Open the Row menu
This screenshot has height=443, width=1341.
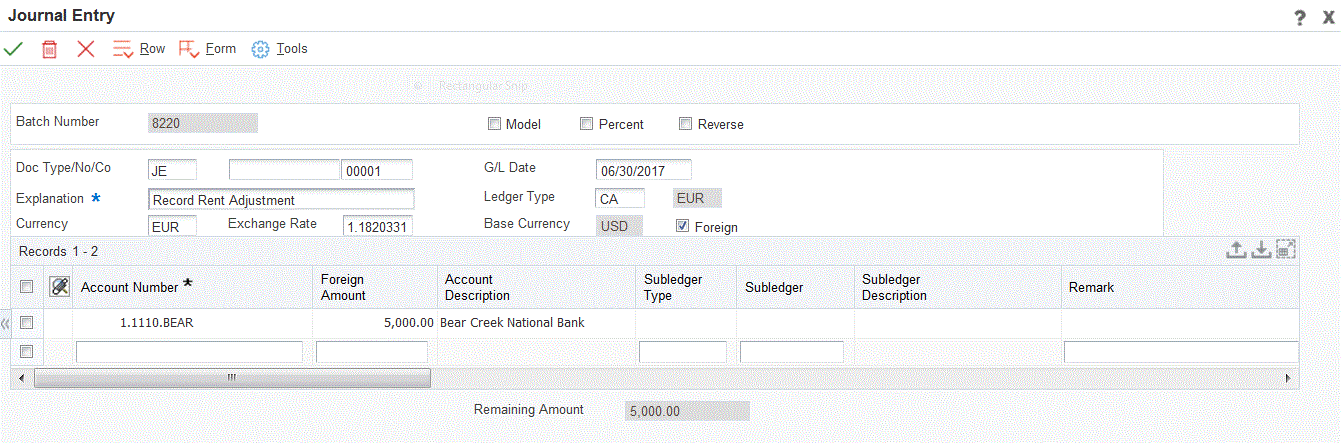pyautogui.click(x=138, y=49)
